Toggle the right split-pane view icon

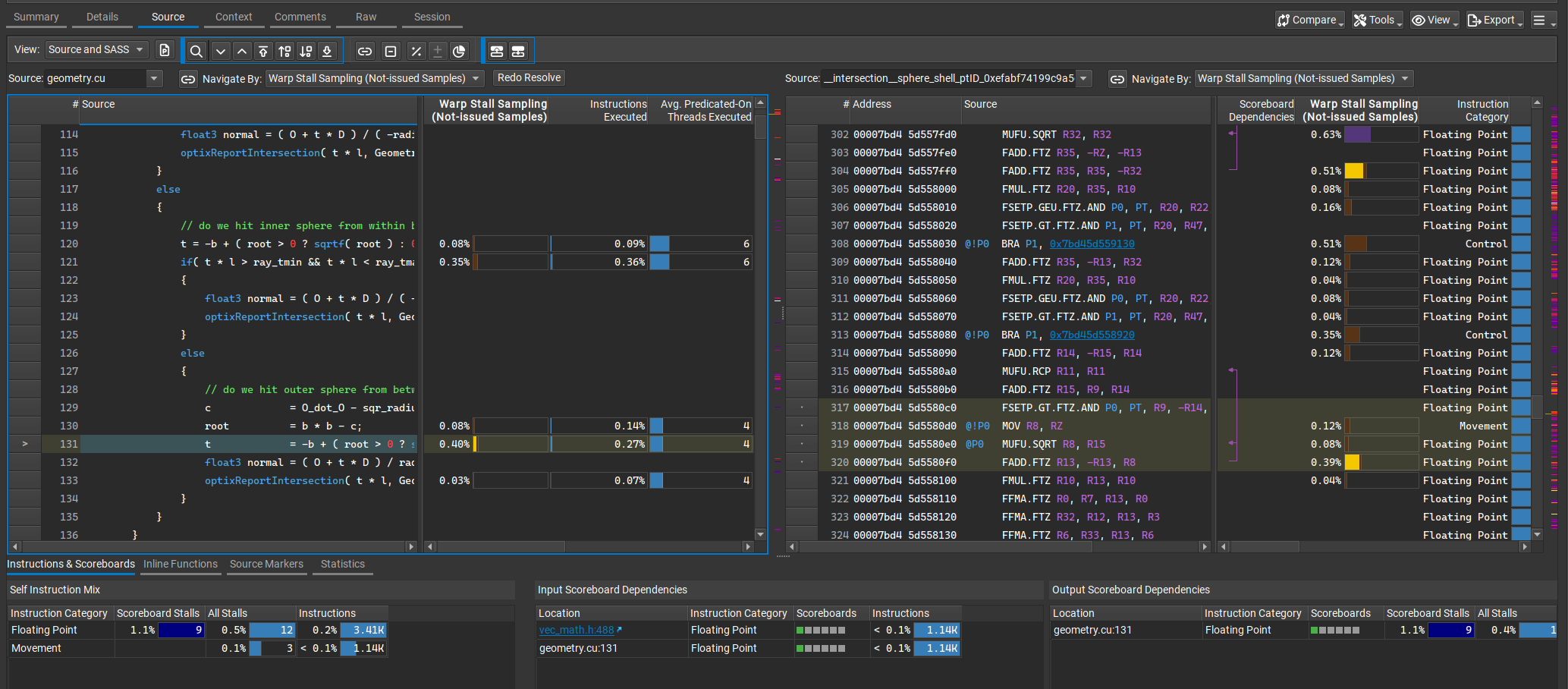(518, 50)
